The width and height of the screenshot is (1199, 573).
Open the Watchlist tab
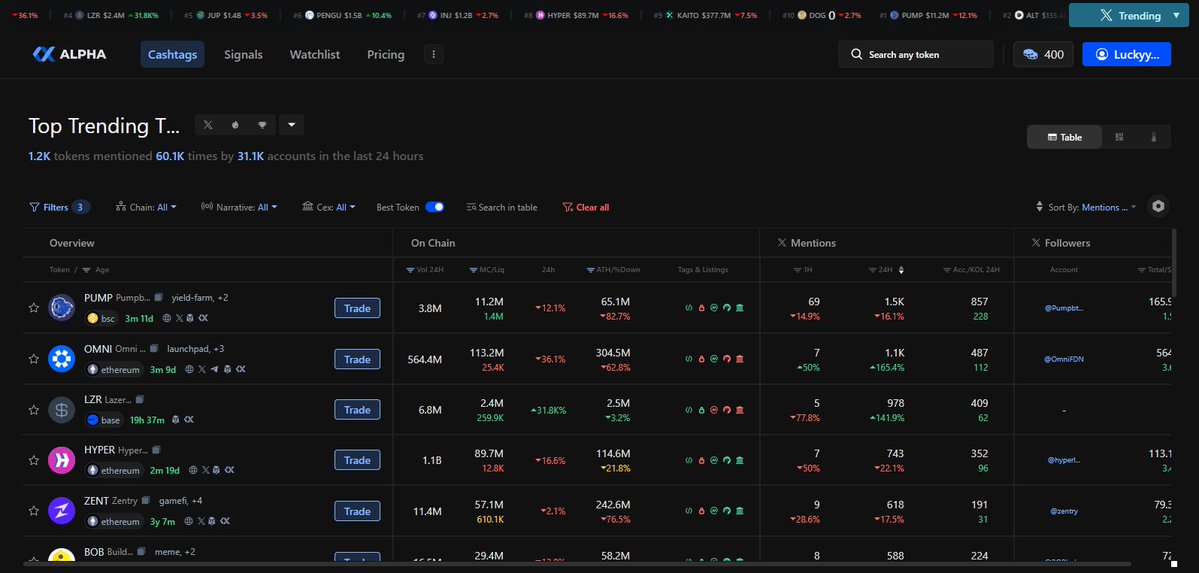315,54
